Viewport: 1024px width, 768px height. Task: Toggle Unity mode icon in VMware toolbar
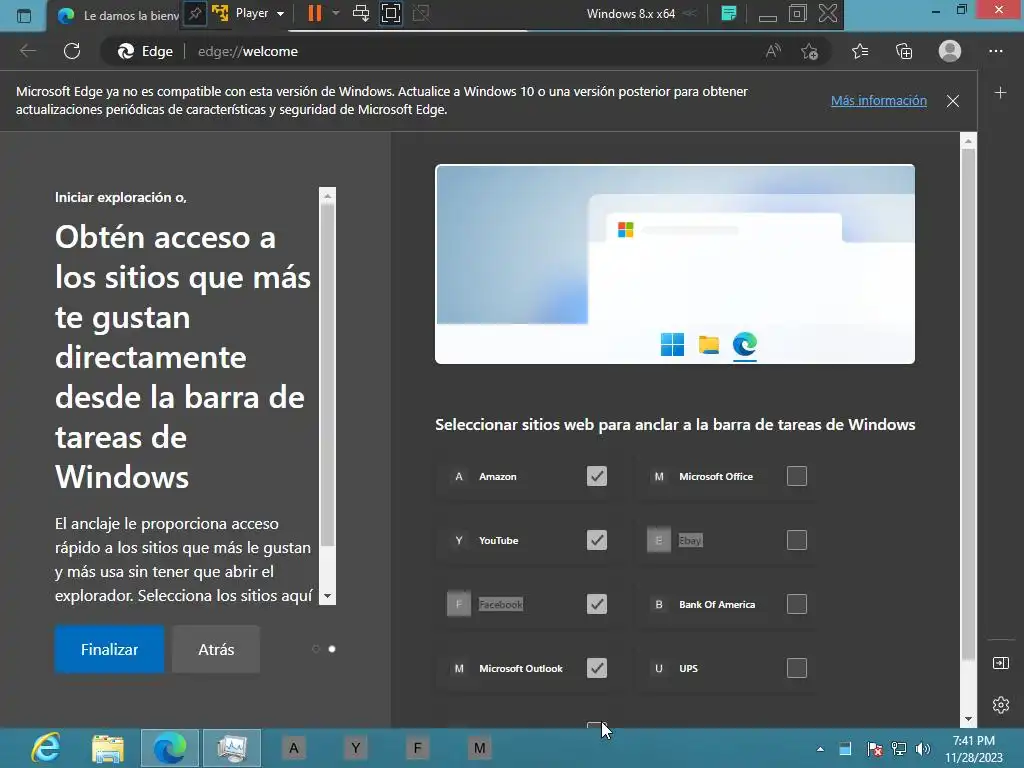421,14
